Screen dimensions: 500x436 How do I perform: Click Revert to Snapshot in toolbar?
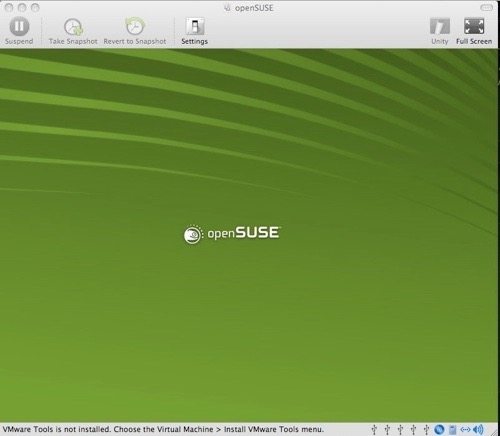[x=135, y=31]
